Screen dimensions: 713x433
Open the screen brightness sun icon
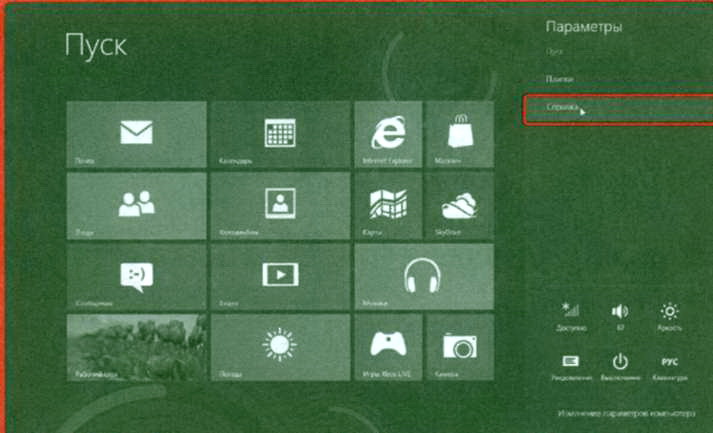click(669, 317)
